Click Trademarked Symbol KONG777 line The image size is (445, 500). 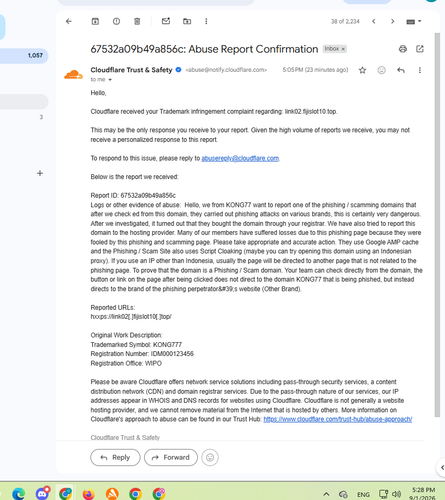click(x=136, y=345)
